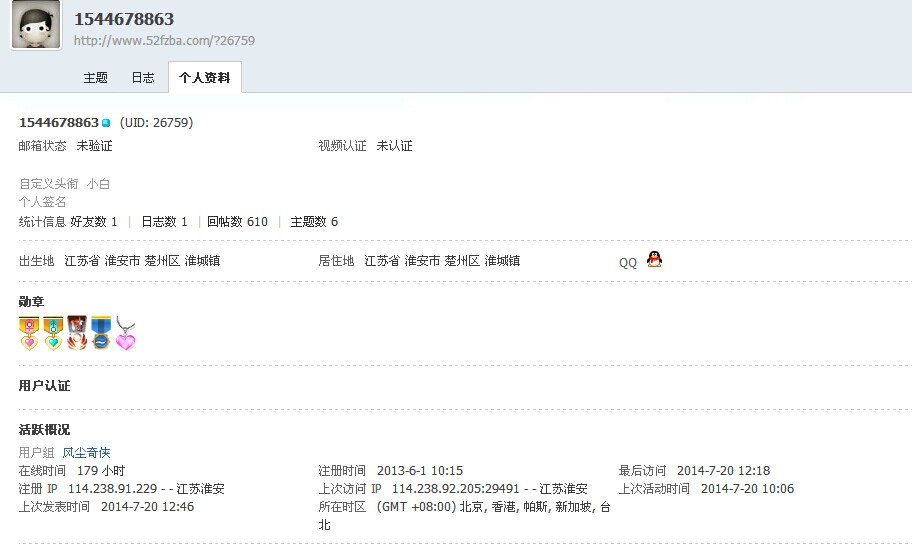Click the 注册 IP 114.238.91.229 value
This screenshot has height=547, width=912.
[146, 488]
